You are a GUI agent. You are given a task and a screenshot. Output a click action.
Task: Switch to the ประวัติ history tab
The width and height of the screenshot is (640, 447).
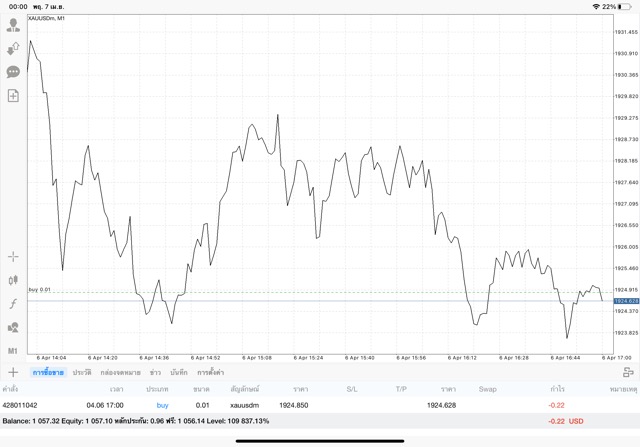click(x=81, y=372)
